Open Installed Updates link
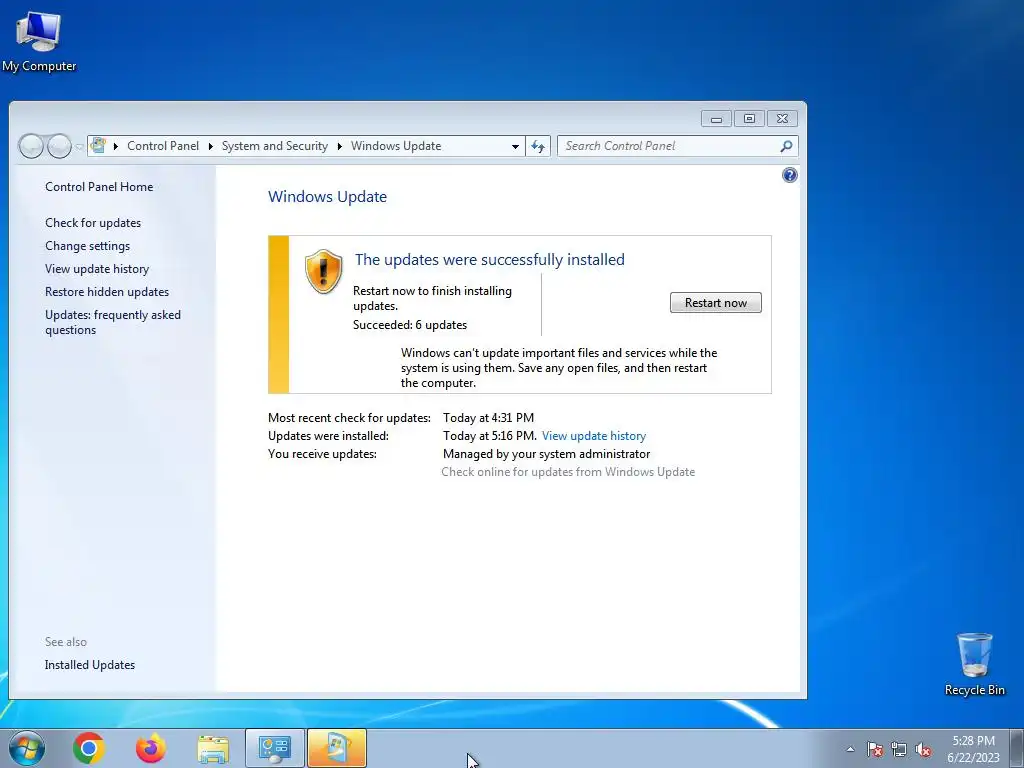Viewport: 1024px width, 768px height. [x=89, y=665]
